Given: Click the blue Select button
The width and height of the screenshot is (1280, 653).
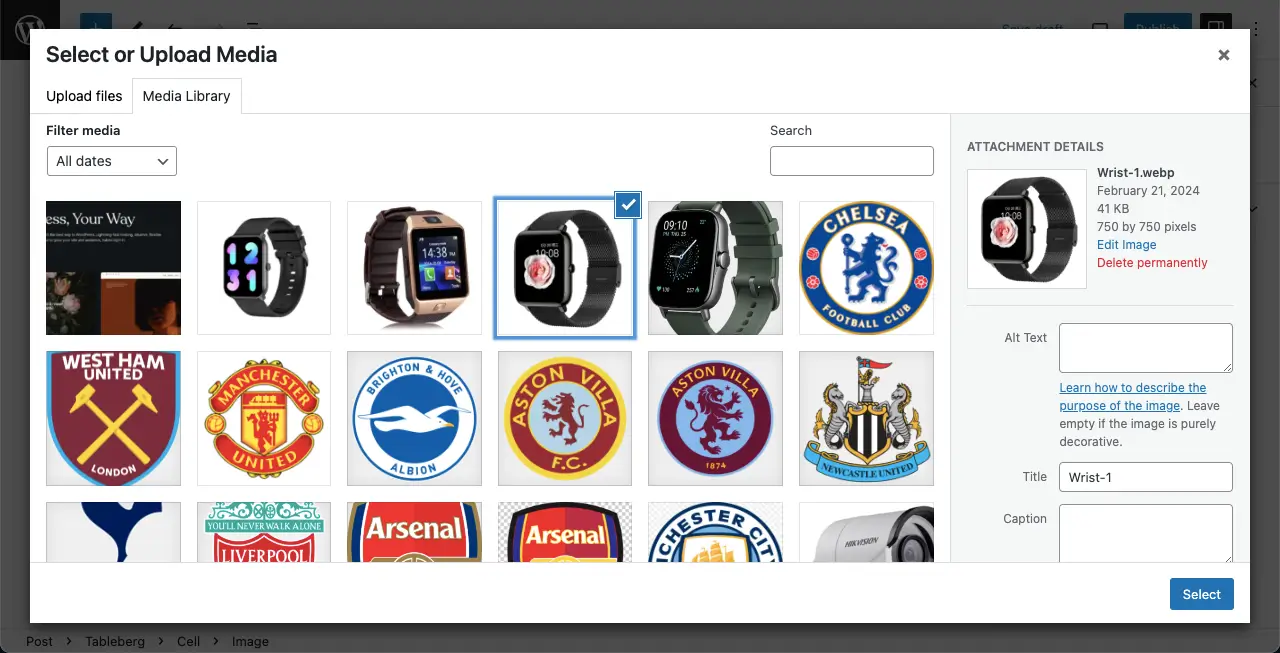Looking at the screenshot, I should point(1202,594).
